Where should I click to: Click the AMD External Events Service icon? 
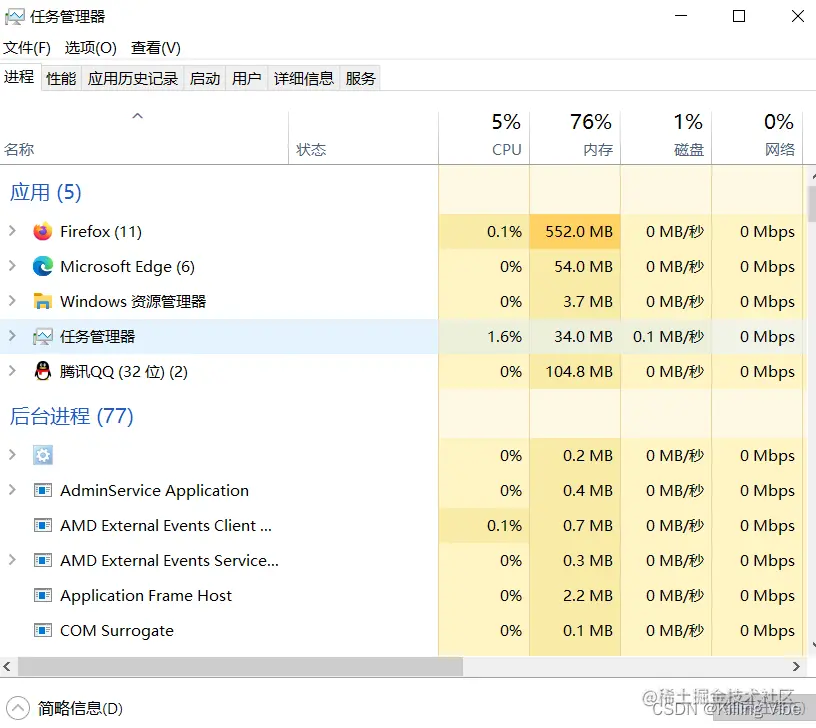pos(43,560)
